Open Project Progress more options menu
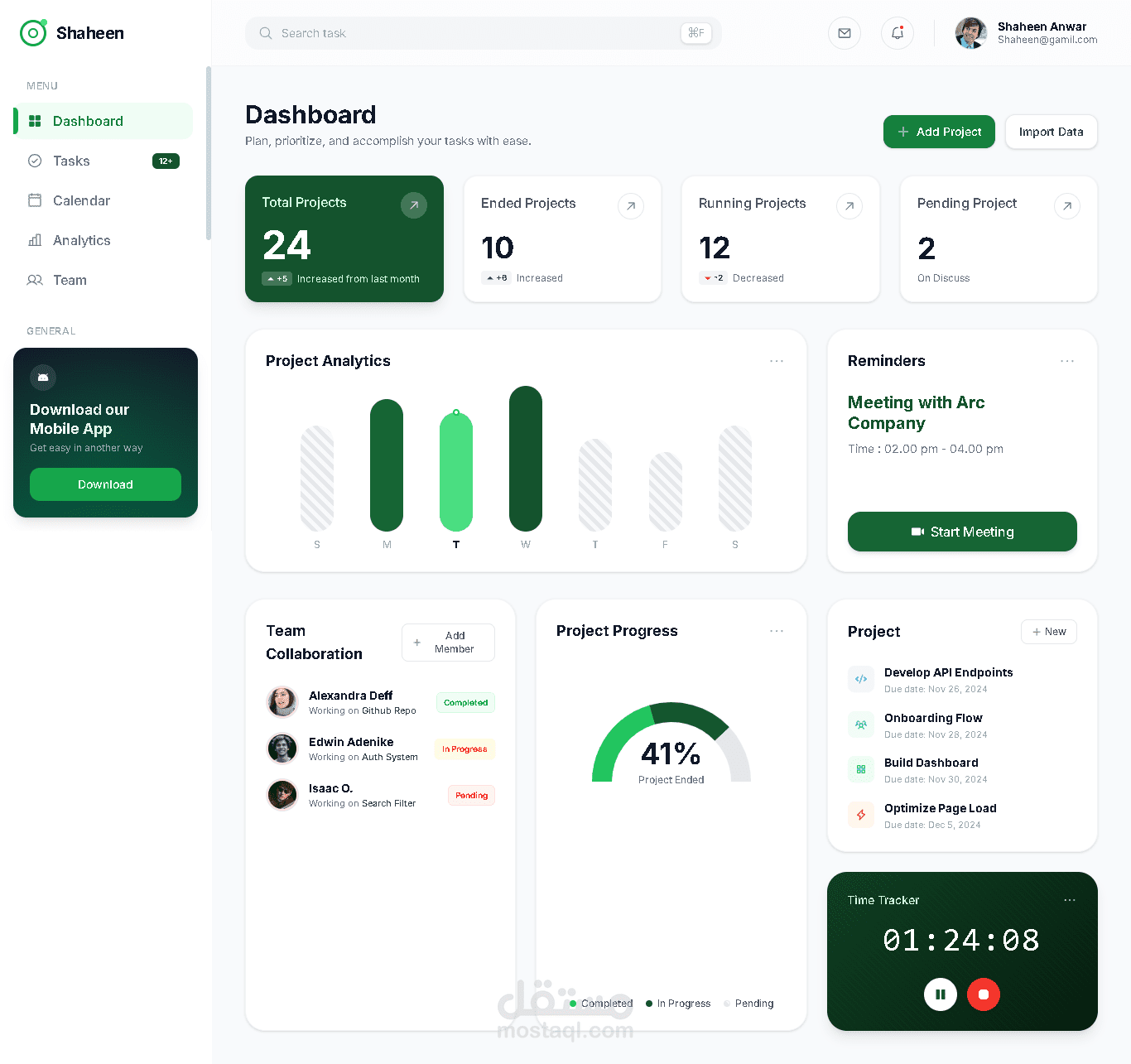The image size is (1131, 1064). (777, 631)
